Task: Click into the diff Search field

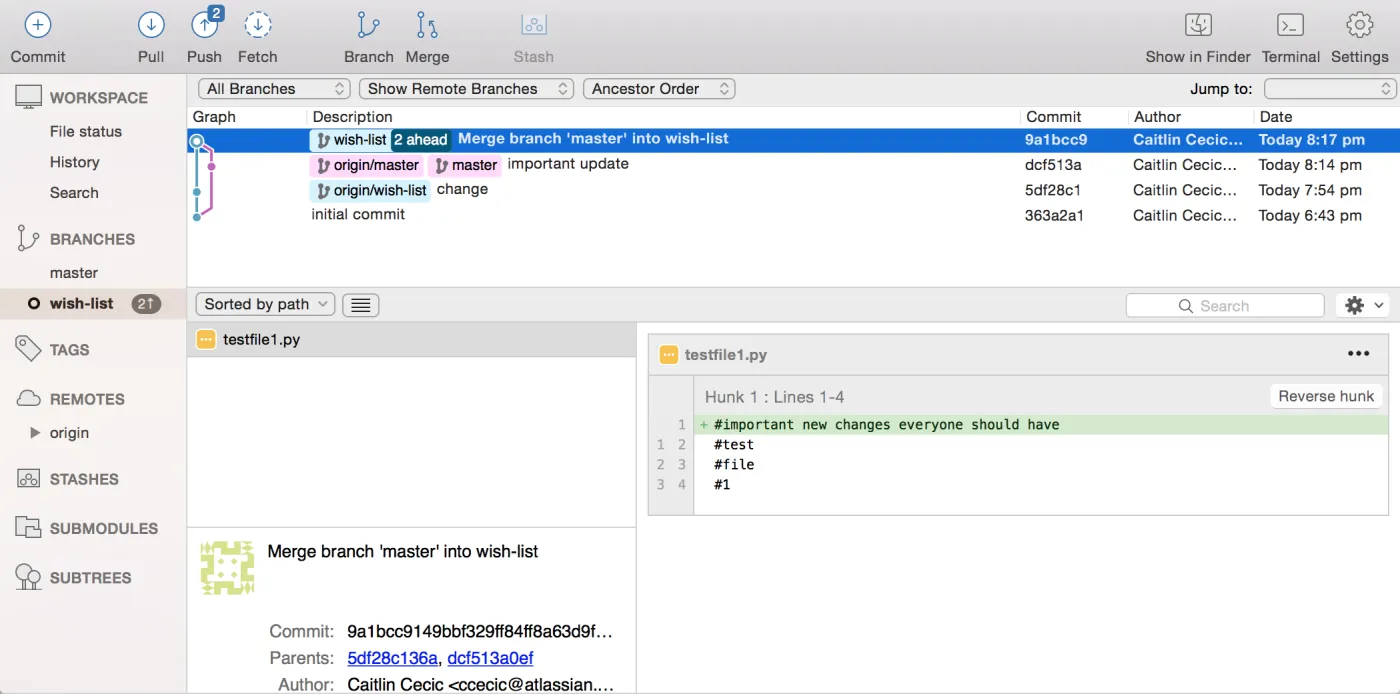Action: pos(1225,306)
